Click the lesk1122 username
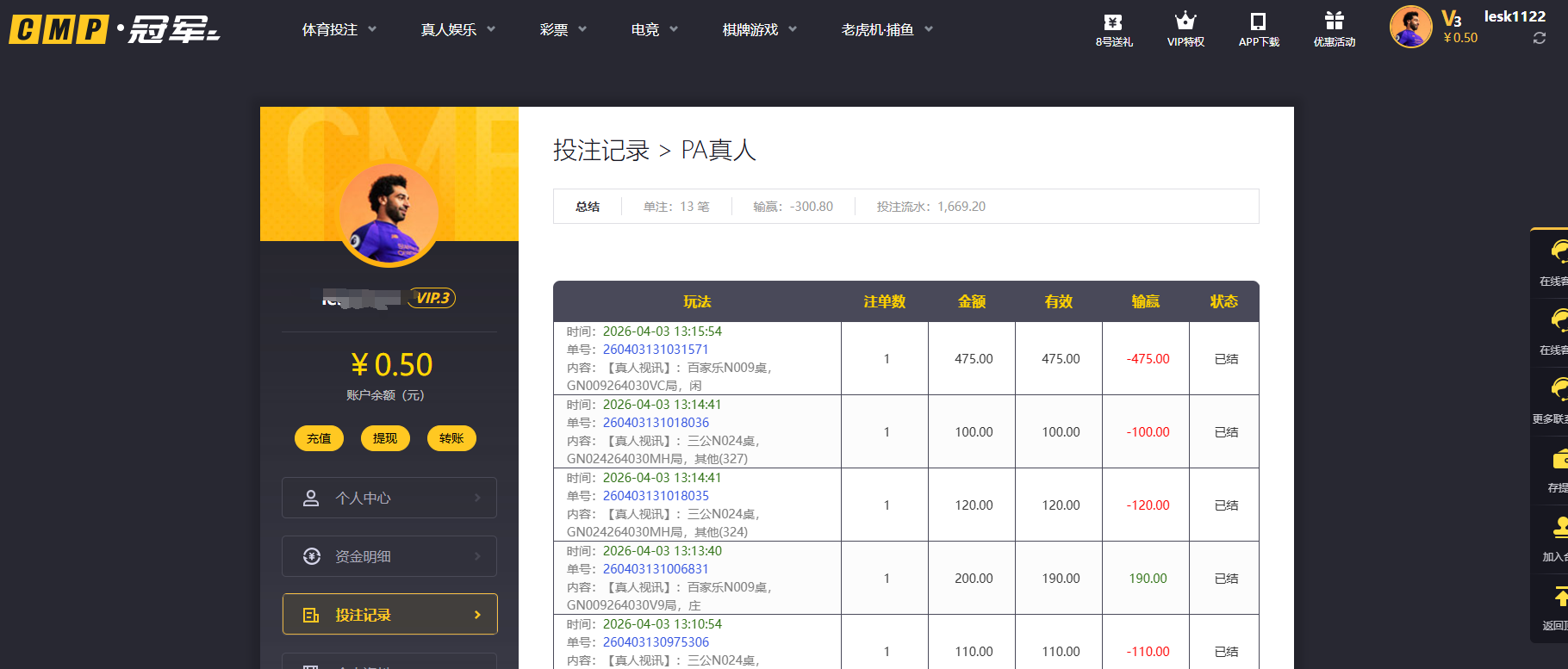Viewport: 1568px width, 669px height. click(x=1515, y=16)
